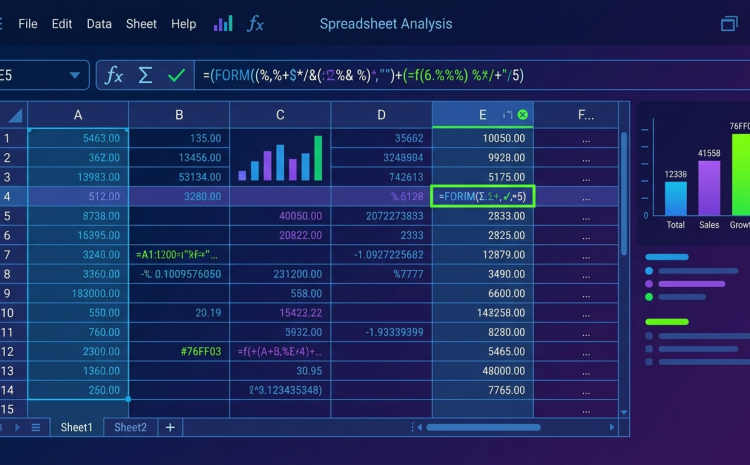This screenshot has height=465, width=750.
Task: Click the select-all corner triangle
Action: point(15,115)
